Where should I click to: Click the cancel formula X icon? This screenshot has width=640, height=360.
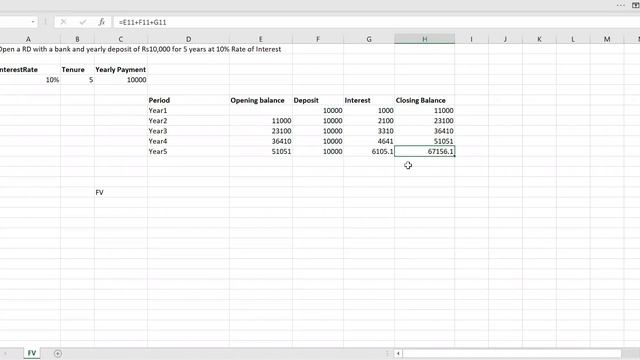pyautogui.click(x=63, y=22)
